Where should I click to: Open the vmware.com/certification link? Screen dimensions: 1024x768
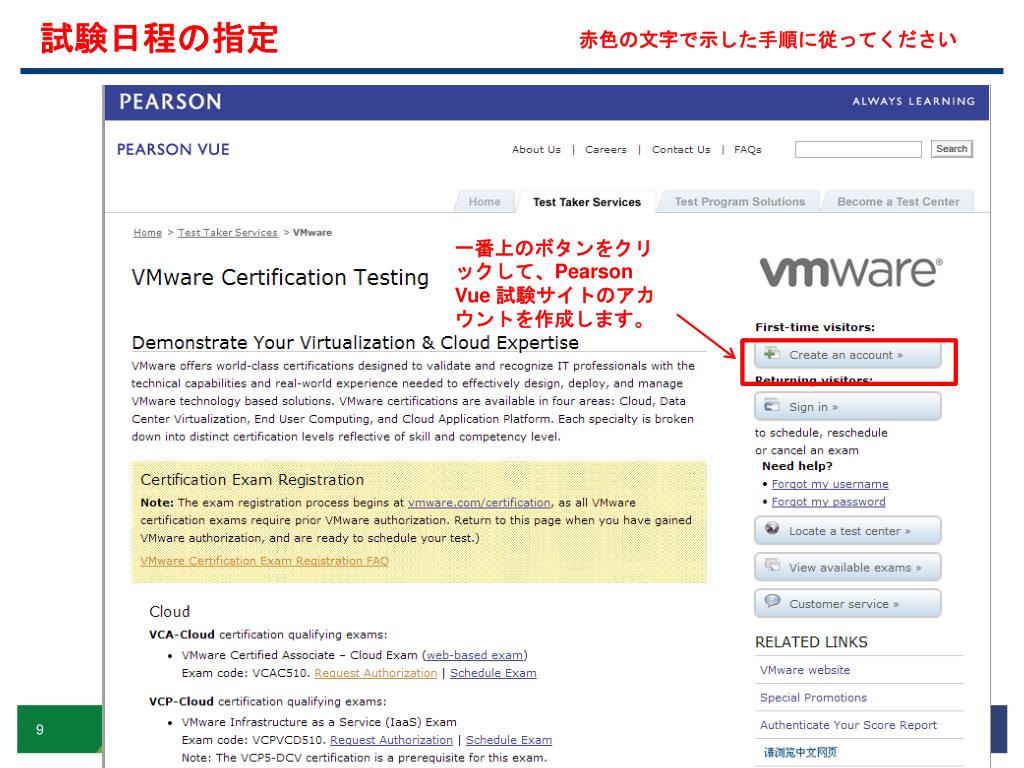[479, 503]
